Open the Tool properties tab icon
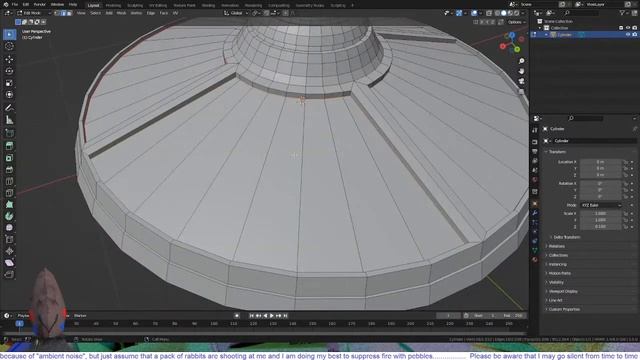Image resolution: width=640 pixels, height=360 pixels. click(535, 130)
